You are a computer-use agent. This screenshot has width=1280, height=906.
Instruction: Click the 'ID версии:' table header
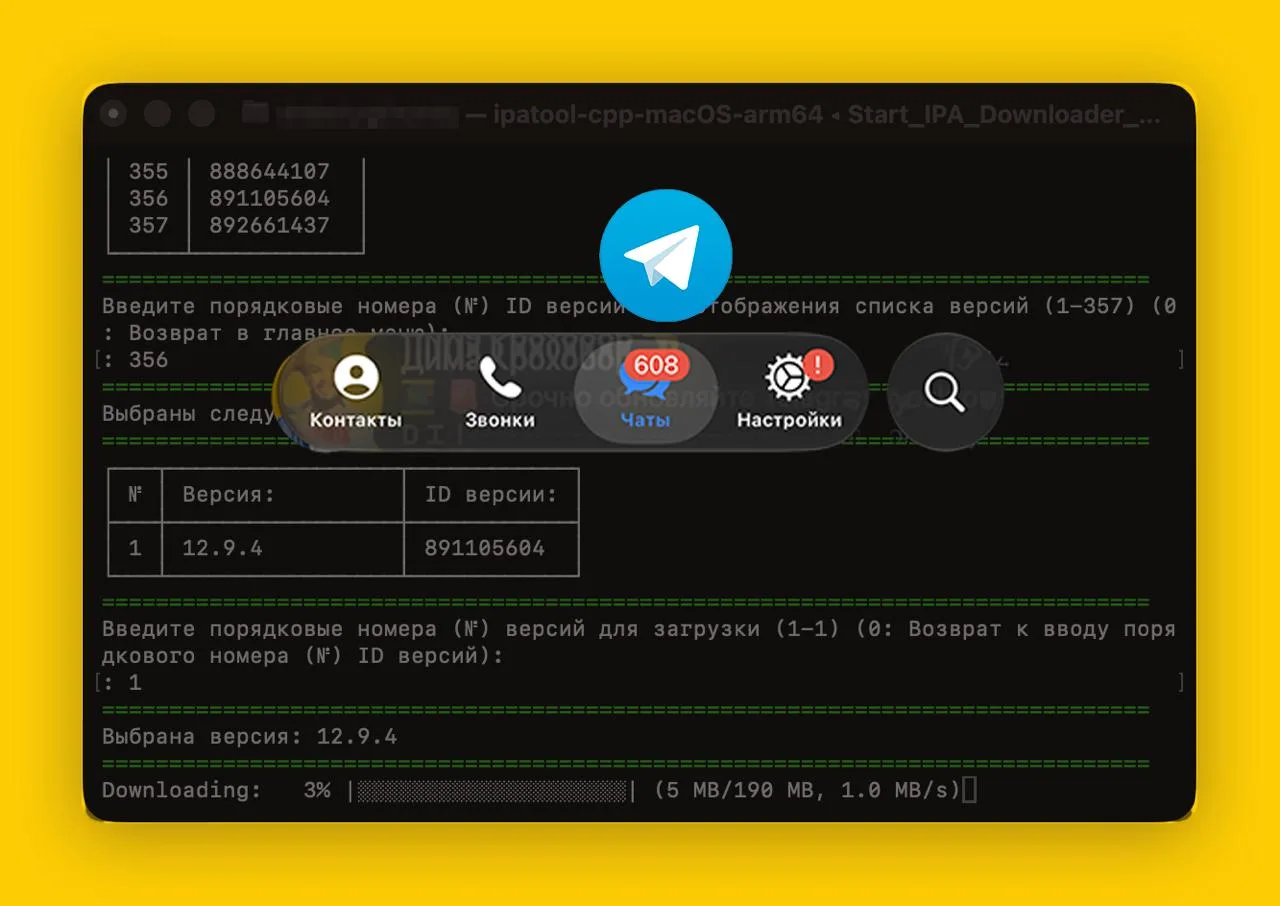pos(491,494)
